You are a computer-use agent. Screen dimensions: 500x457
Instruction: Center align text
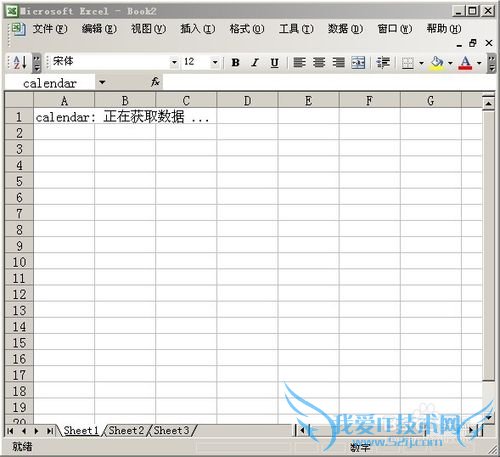click(319, 62)
